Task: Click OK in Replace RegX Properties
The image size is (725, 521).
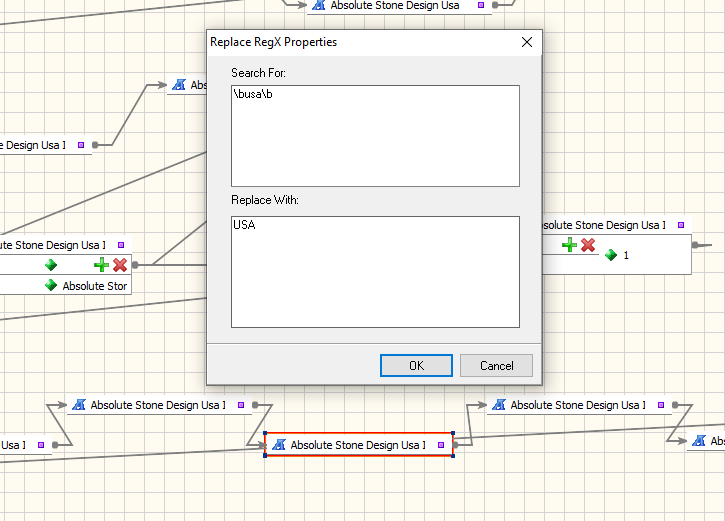Action: pos(416,366)
